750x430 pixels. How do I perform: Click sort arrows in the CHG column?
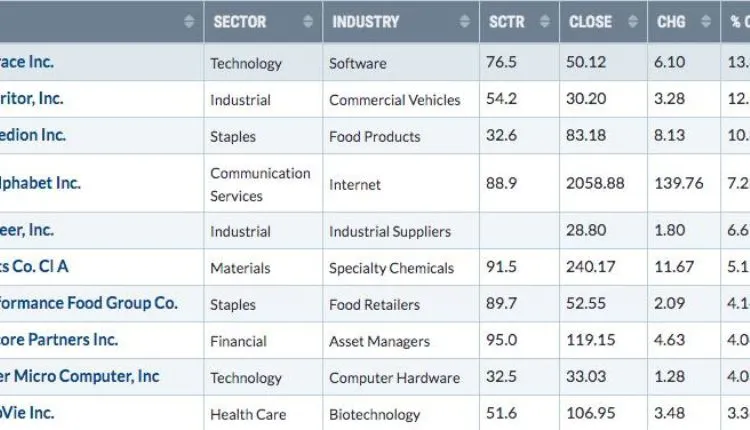point(706,21)
